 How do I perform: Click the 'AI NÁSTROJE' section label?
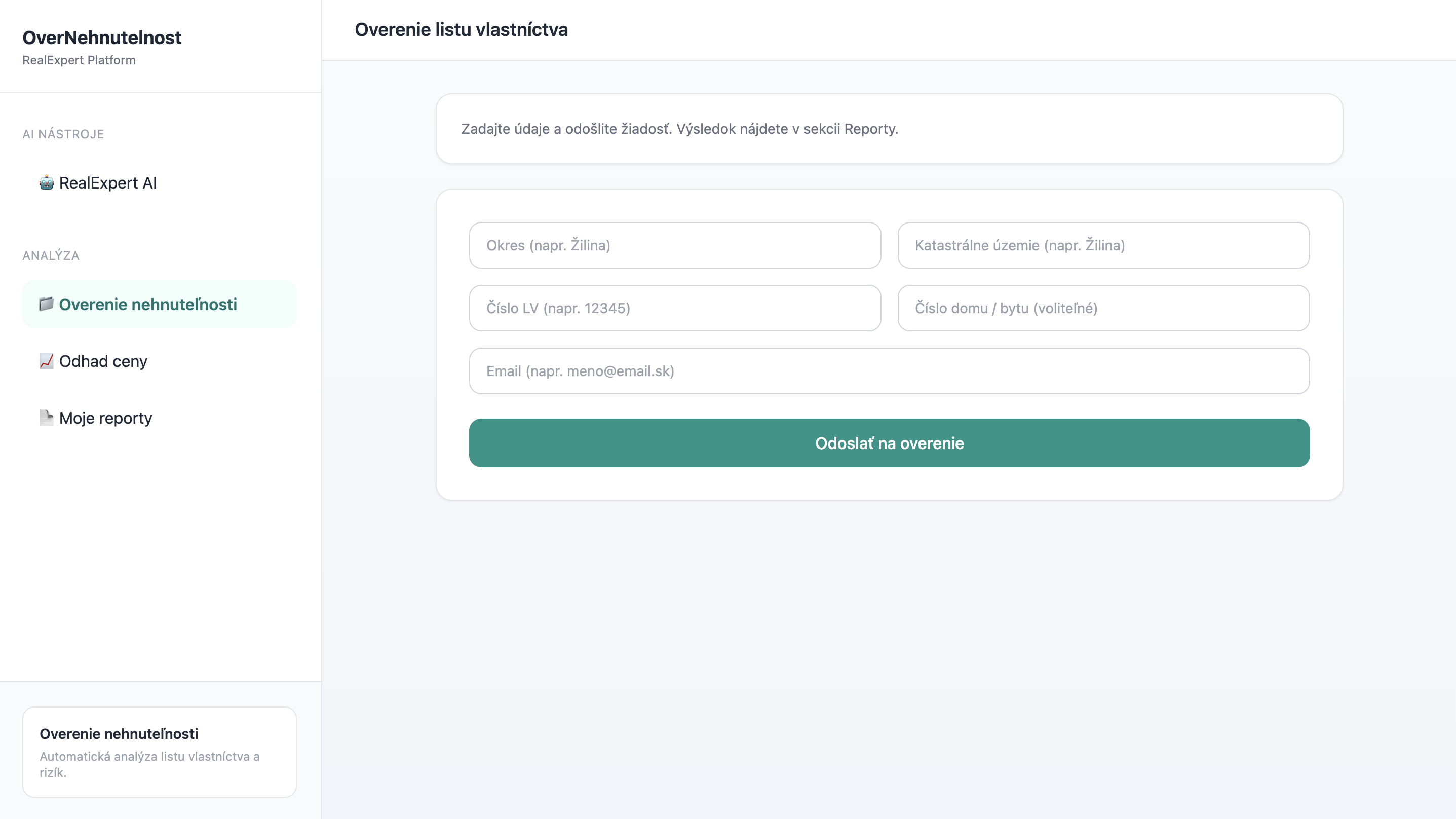(63, 134)
